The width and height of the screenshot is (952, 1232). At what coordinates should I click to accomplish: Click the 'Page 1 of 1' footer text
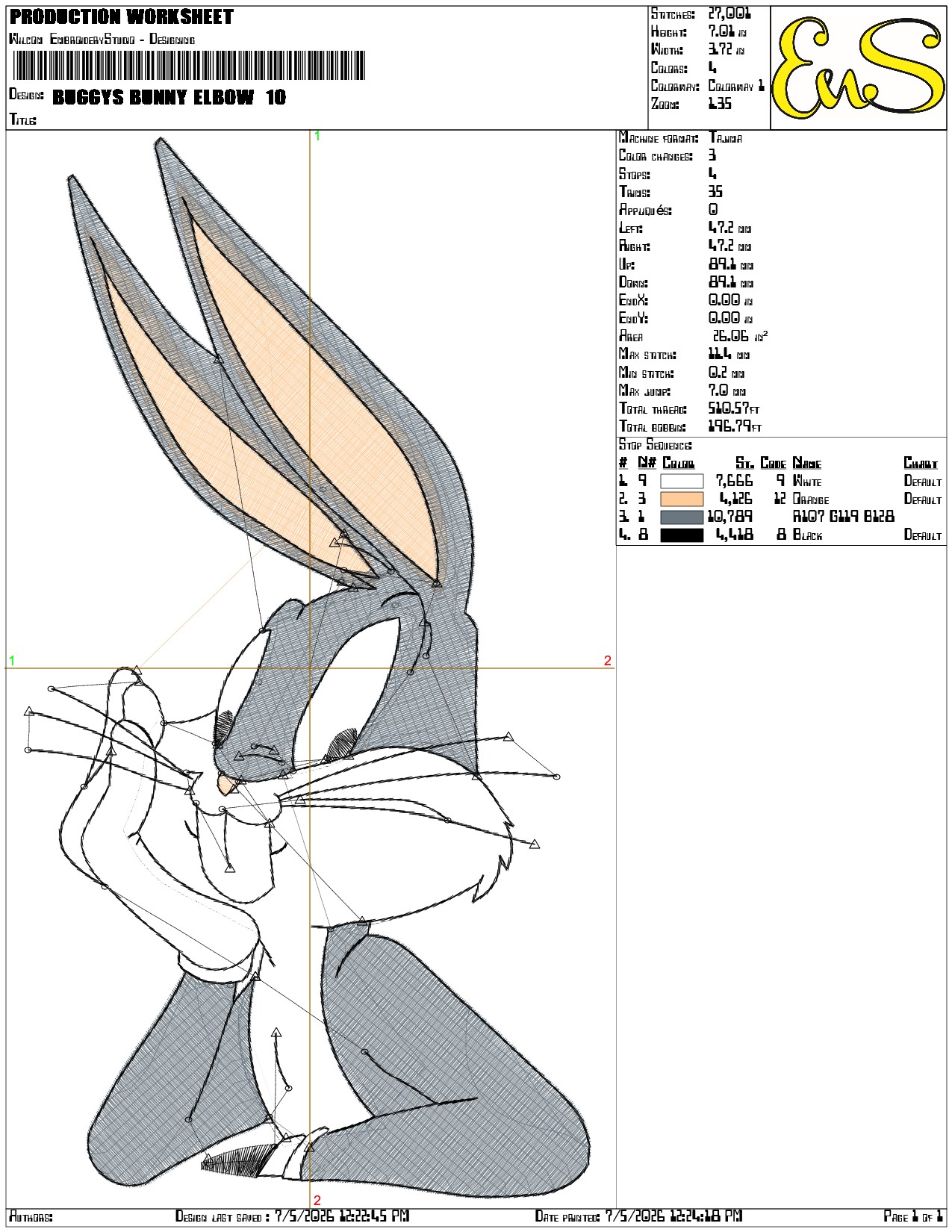913,1217
